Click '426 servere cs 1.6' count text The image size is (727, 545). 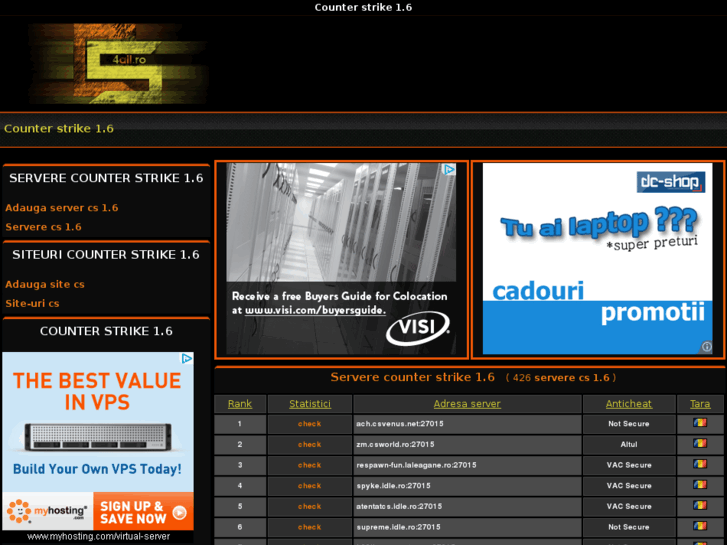pyautogui.click(x=561, y=378)
